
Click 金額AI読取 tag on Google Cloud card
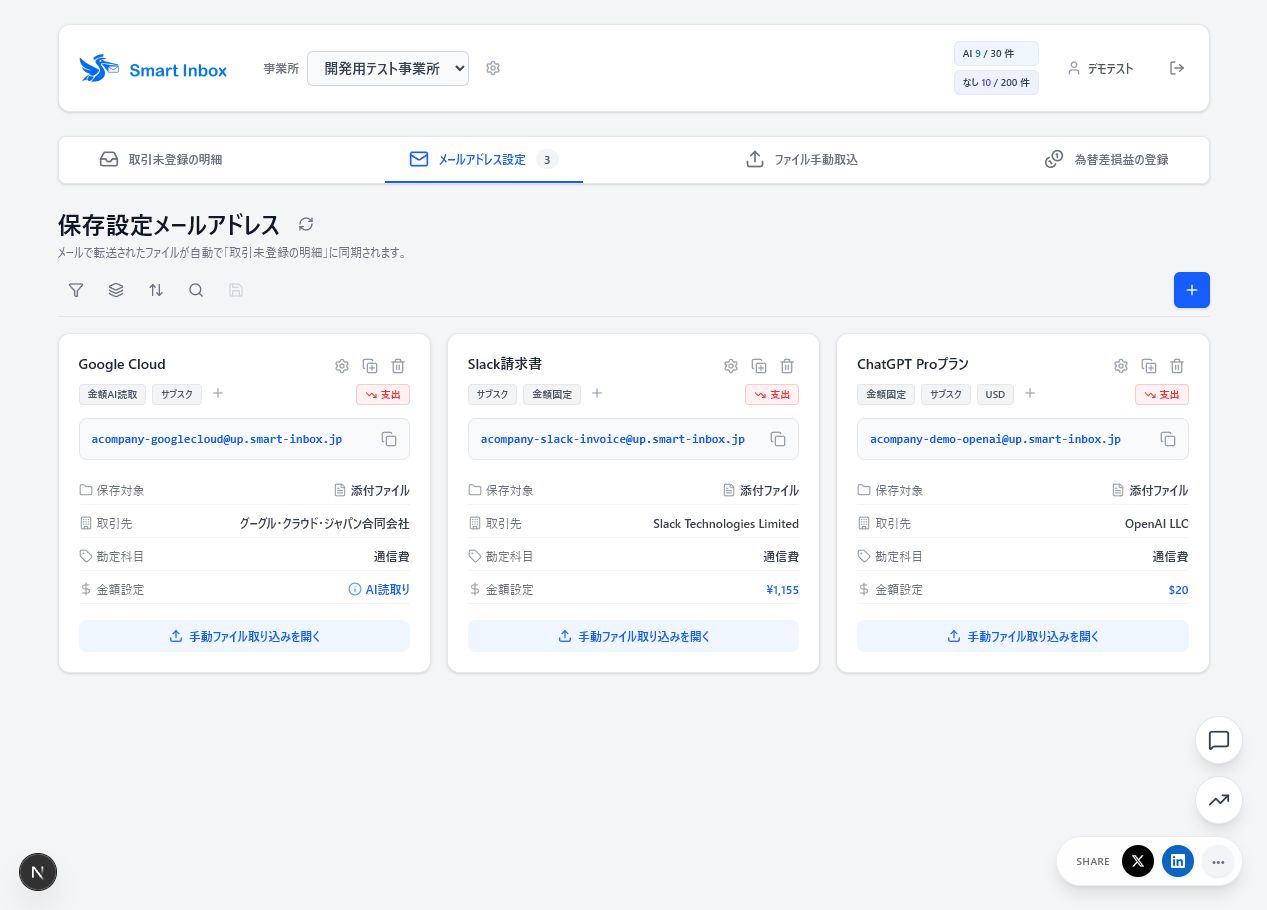point(113,394)
